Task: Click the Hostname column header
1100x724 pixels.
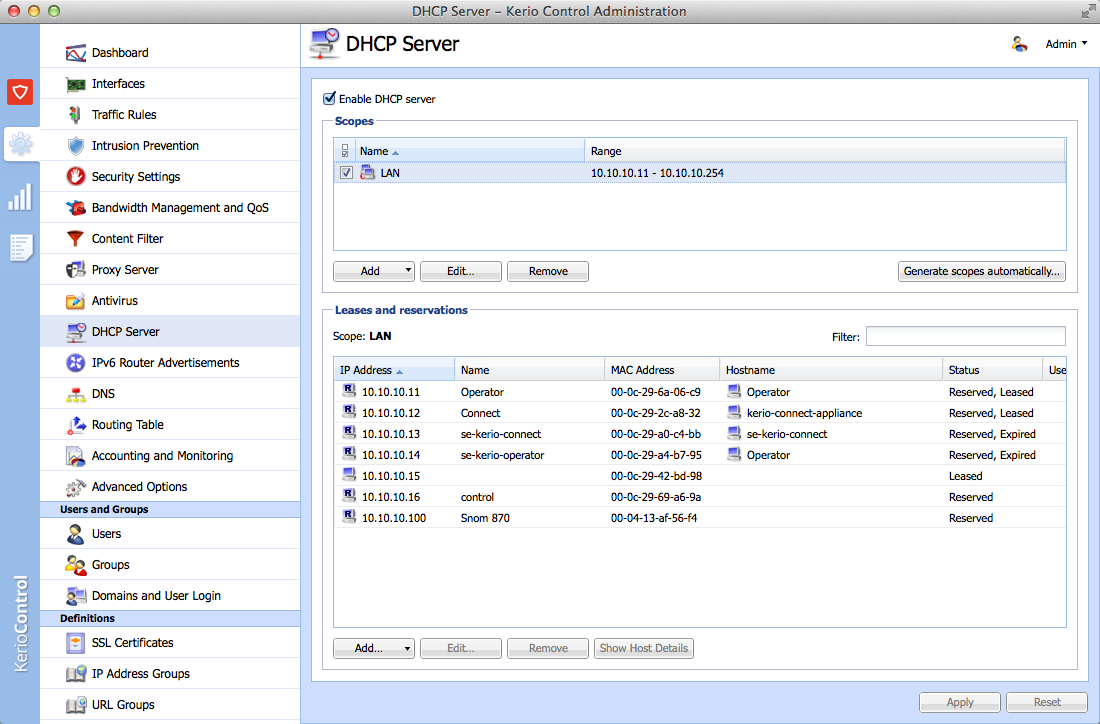Action: tap(831, 370)
